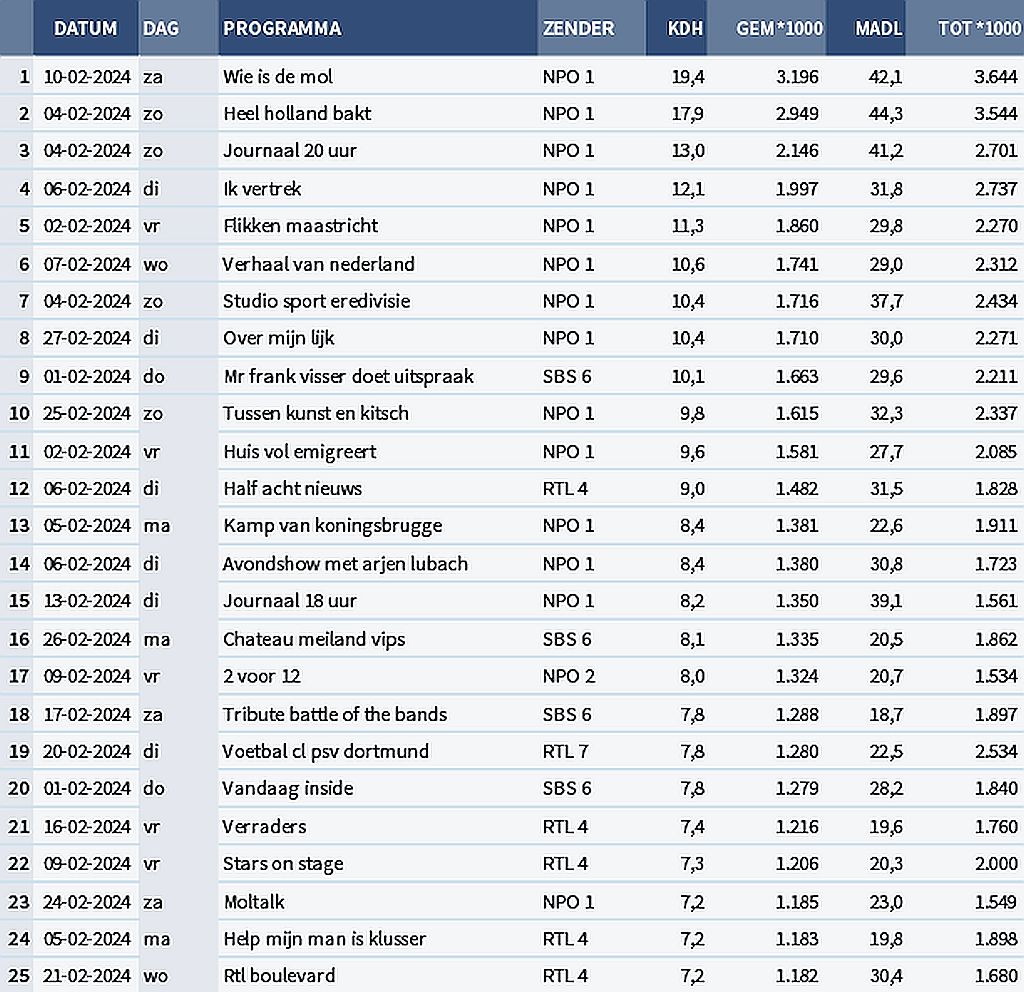The image size is (1024, 992).
Task: Select 'Flikken maastricht' in the list
Action: point(300,226)
